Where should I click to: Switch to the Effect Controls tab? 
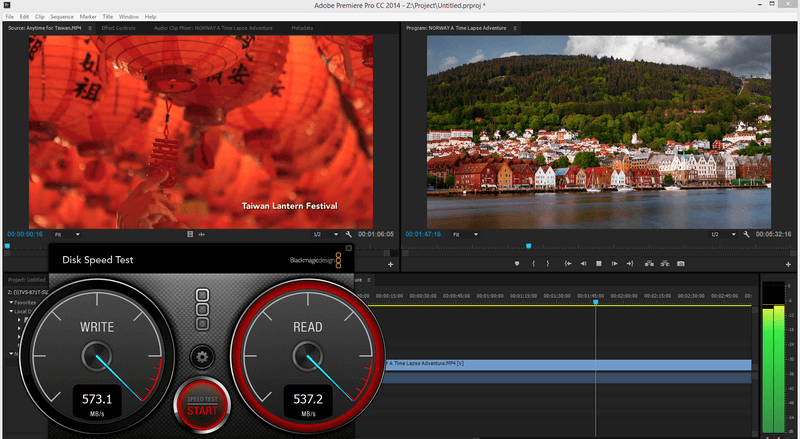(118, 28)
